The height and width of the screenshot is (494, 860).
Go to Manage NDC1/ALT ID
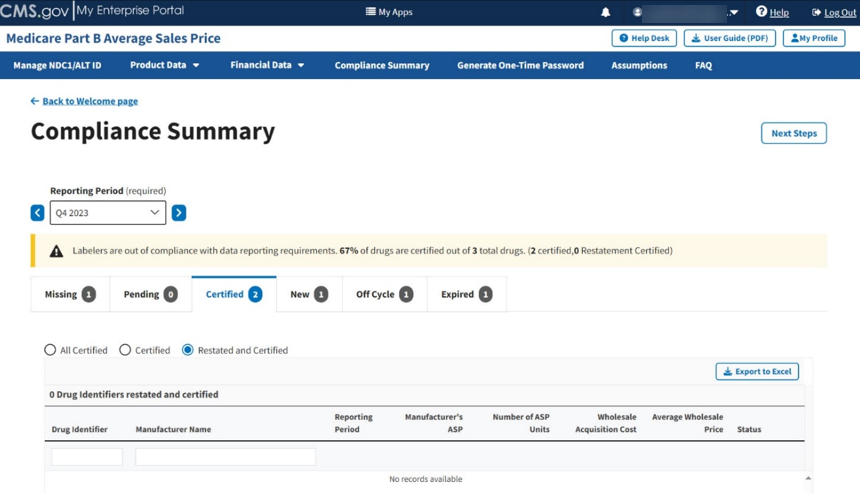click(x=57, y=65)
